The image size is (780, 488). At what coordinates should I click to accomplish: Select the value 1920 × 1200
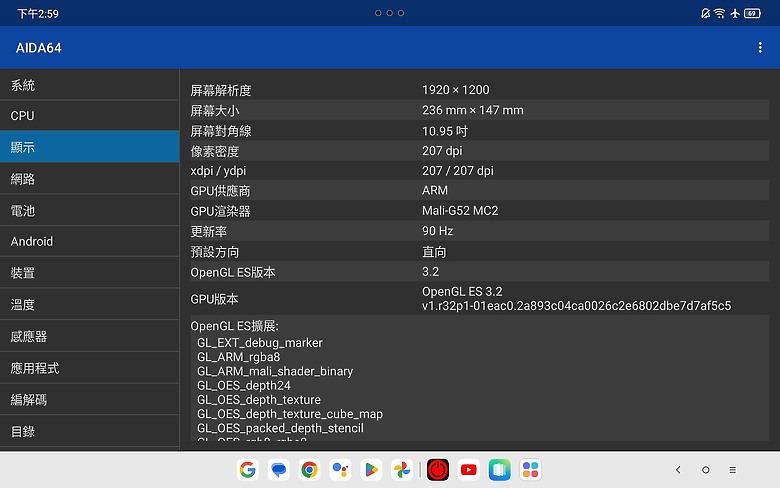(456, 90)
